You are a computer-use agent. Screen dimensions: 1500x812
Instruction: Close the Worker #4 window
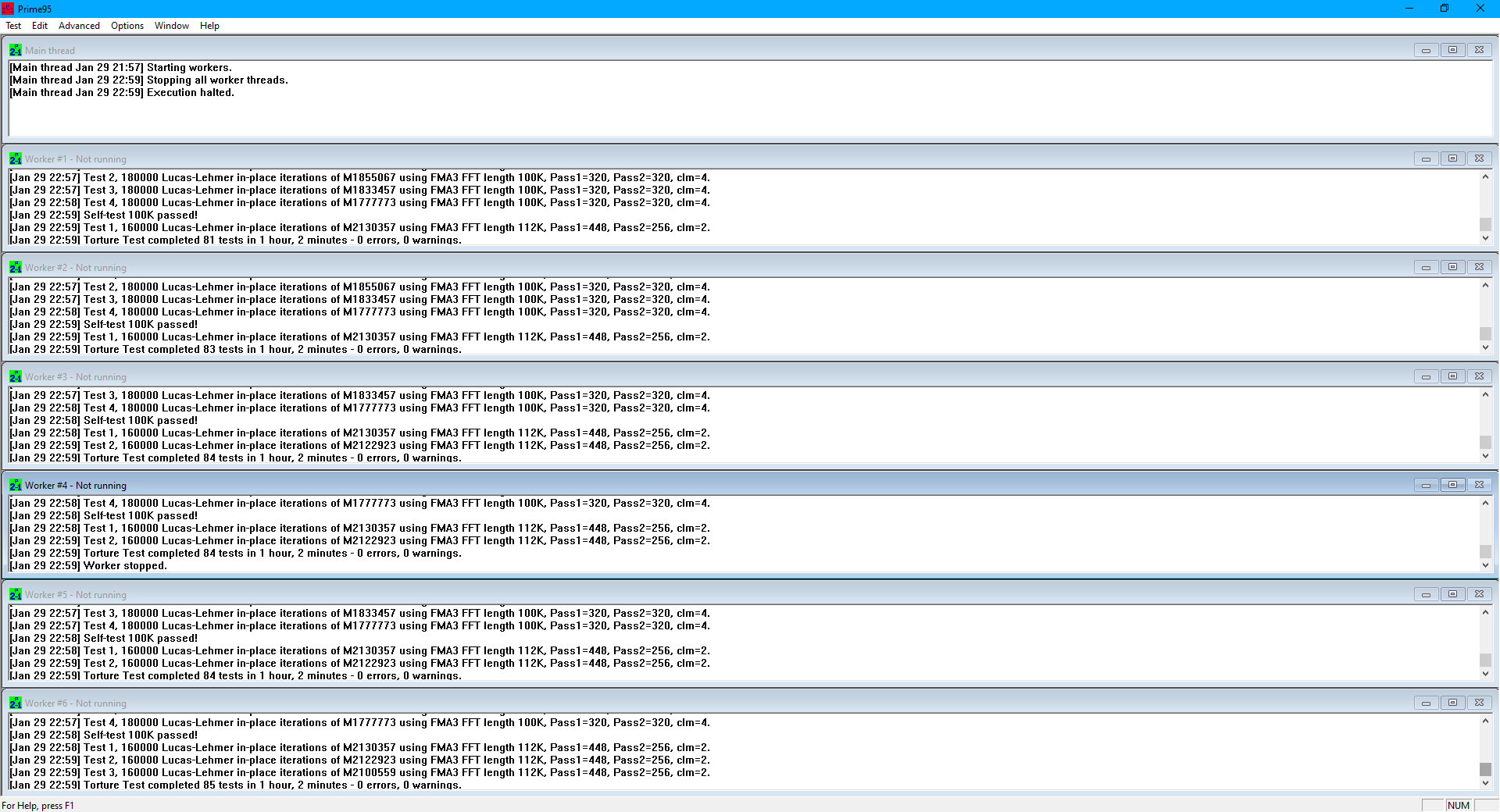point(1479,485)
